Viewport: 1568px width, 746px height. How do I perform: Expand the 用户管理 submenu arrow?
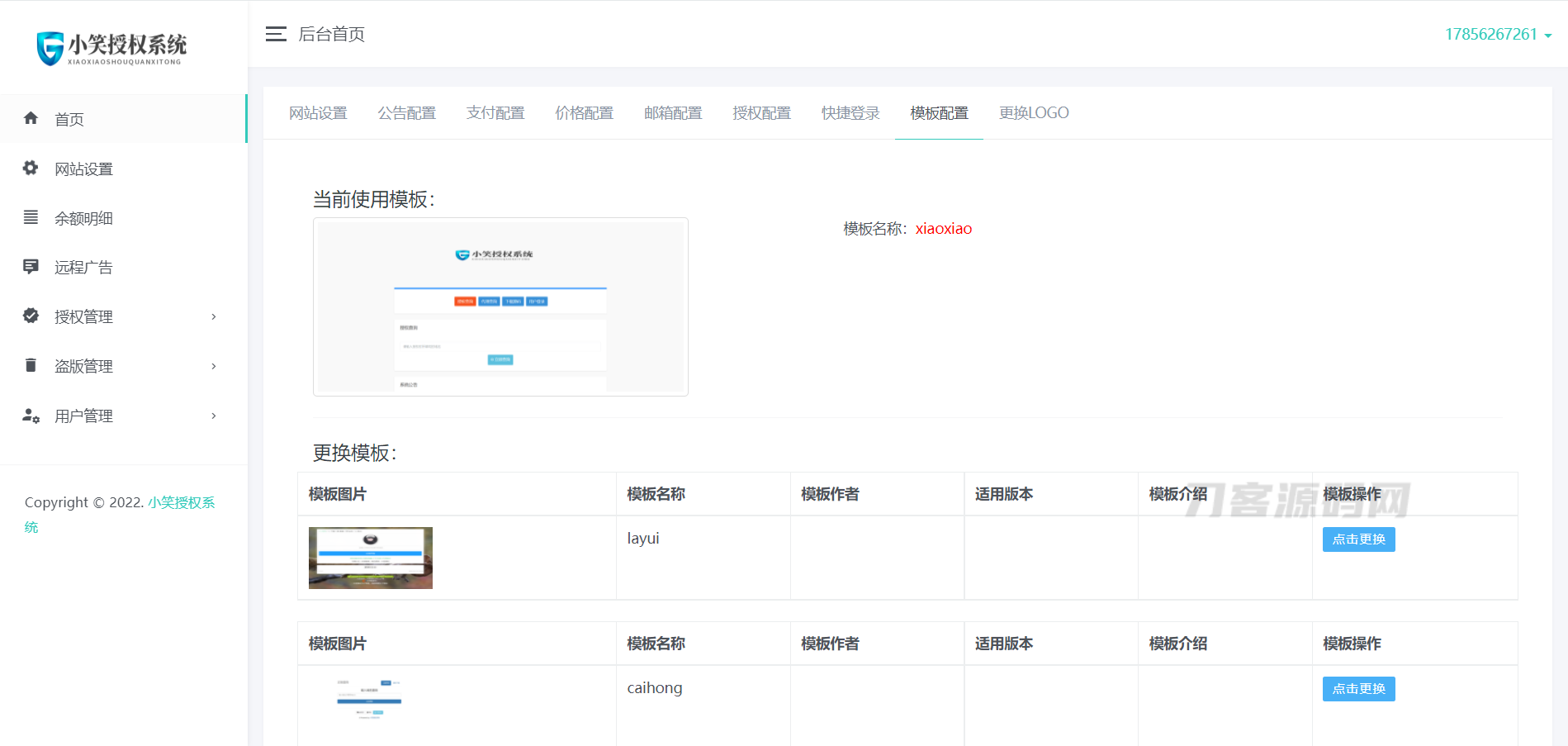pyautogui.click(x=214, y=416)
